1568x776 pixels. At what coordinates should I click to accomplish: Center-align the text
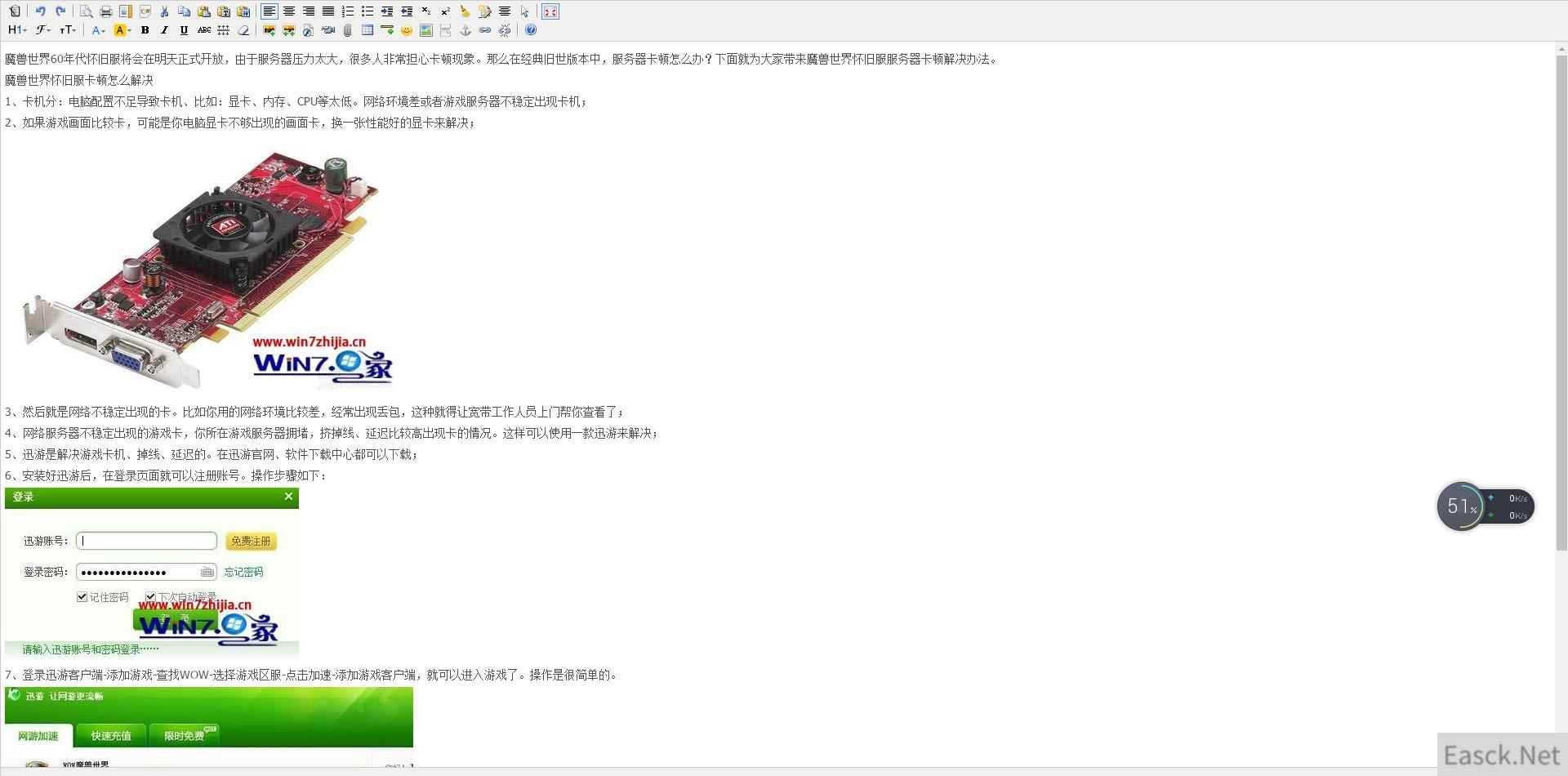pyautogui.click(x=289, y=11)
